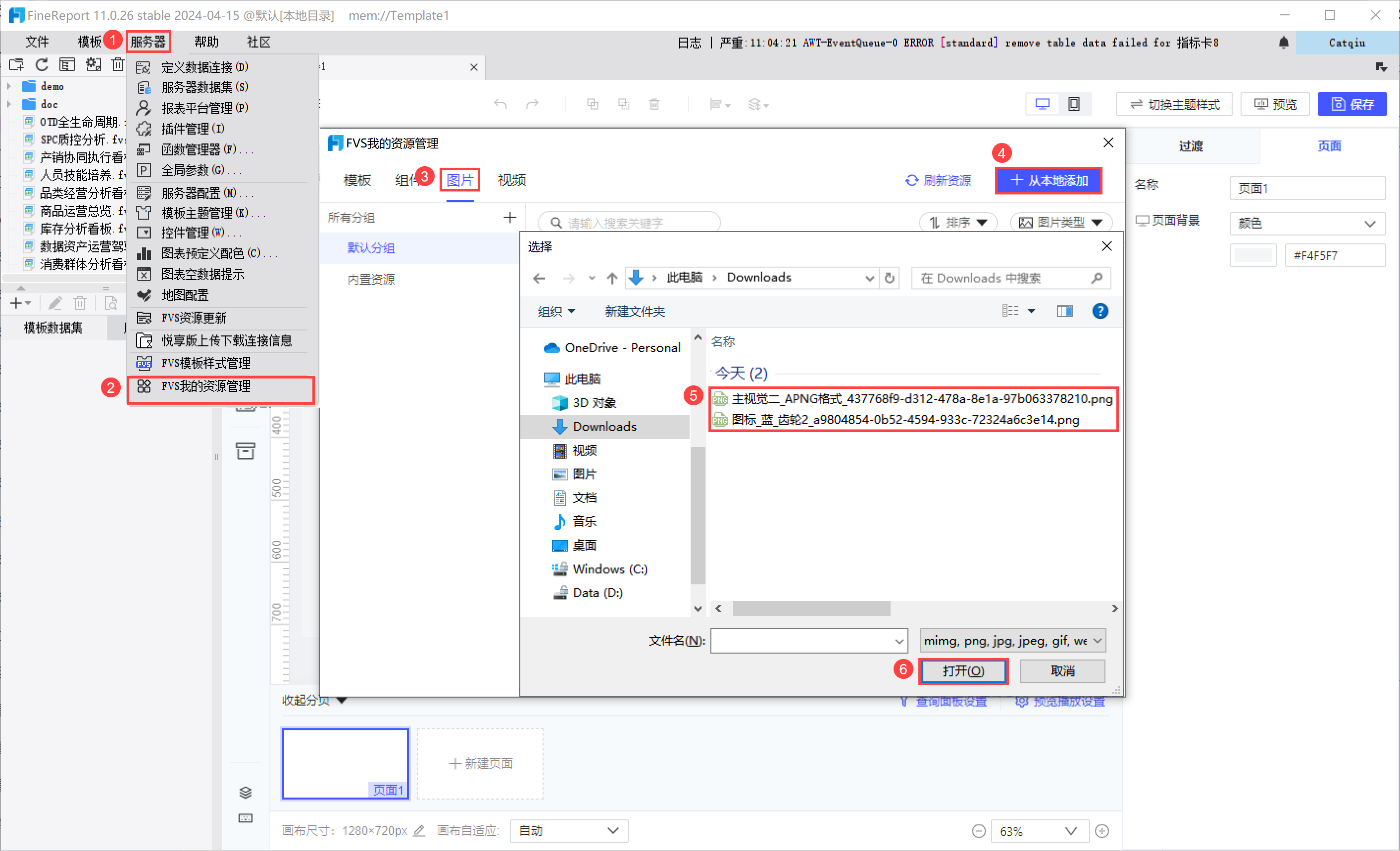Click the archive box icon in the component sidebar

246,451
